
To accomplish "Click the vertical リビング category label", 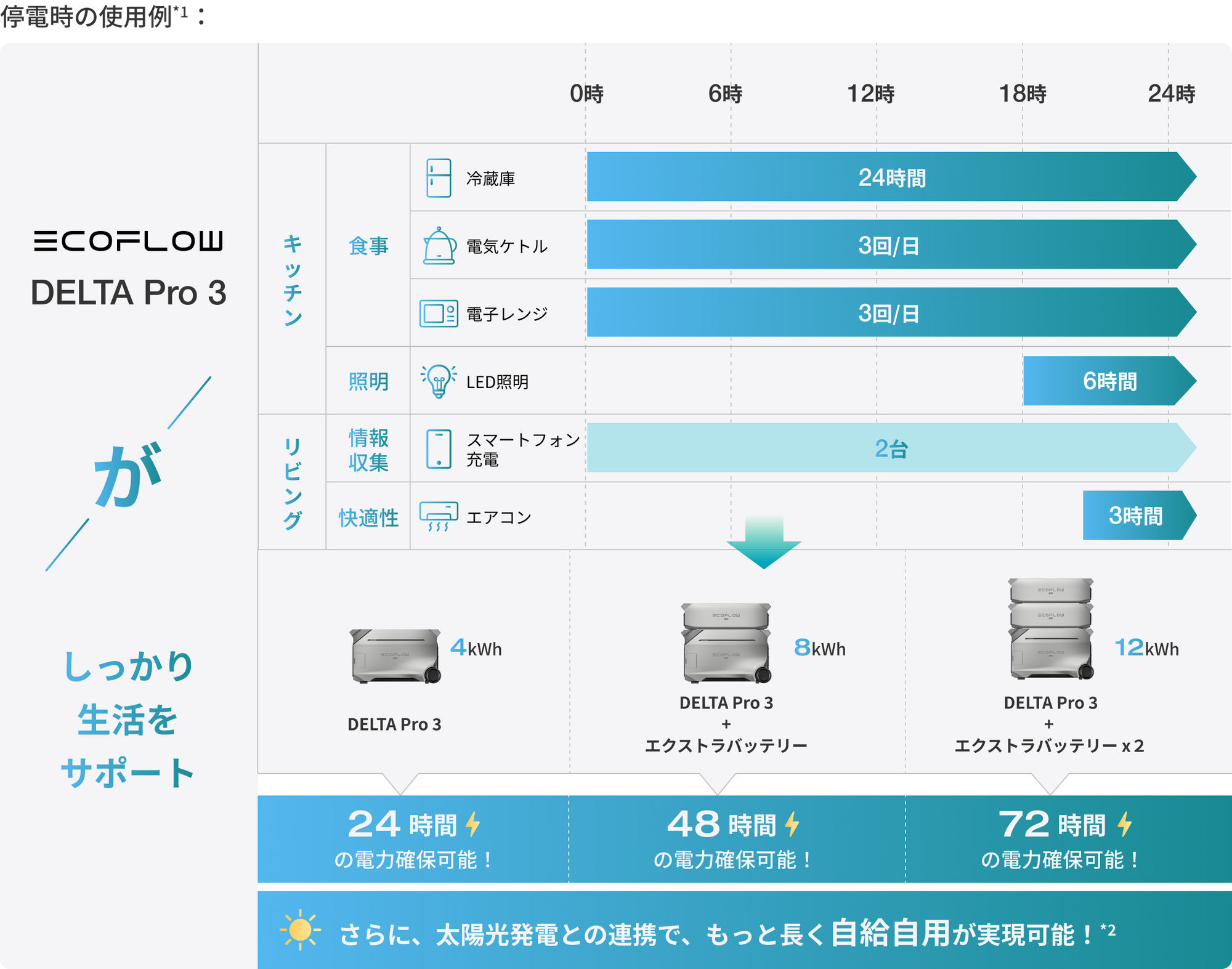I will [x=293, y=484].
